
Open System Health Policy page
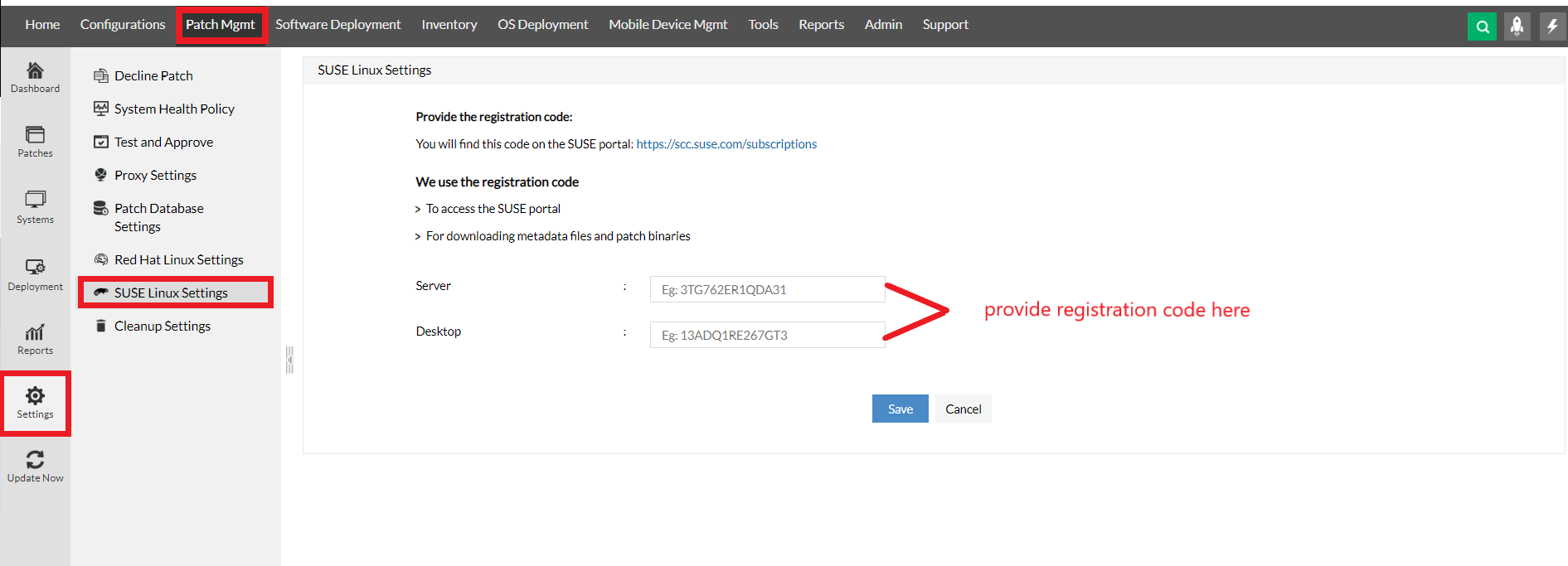point(174,109)
